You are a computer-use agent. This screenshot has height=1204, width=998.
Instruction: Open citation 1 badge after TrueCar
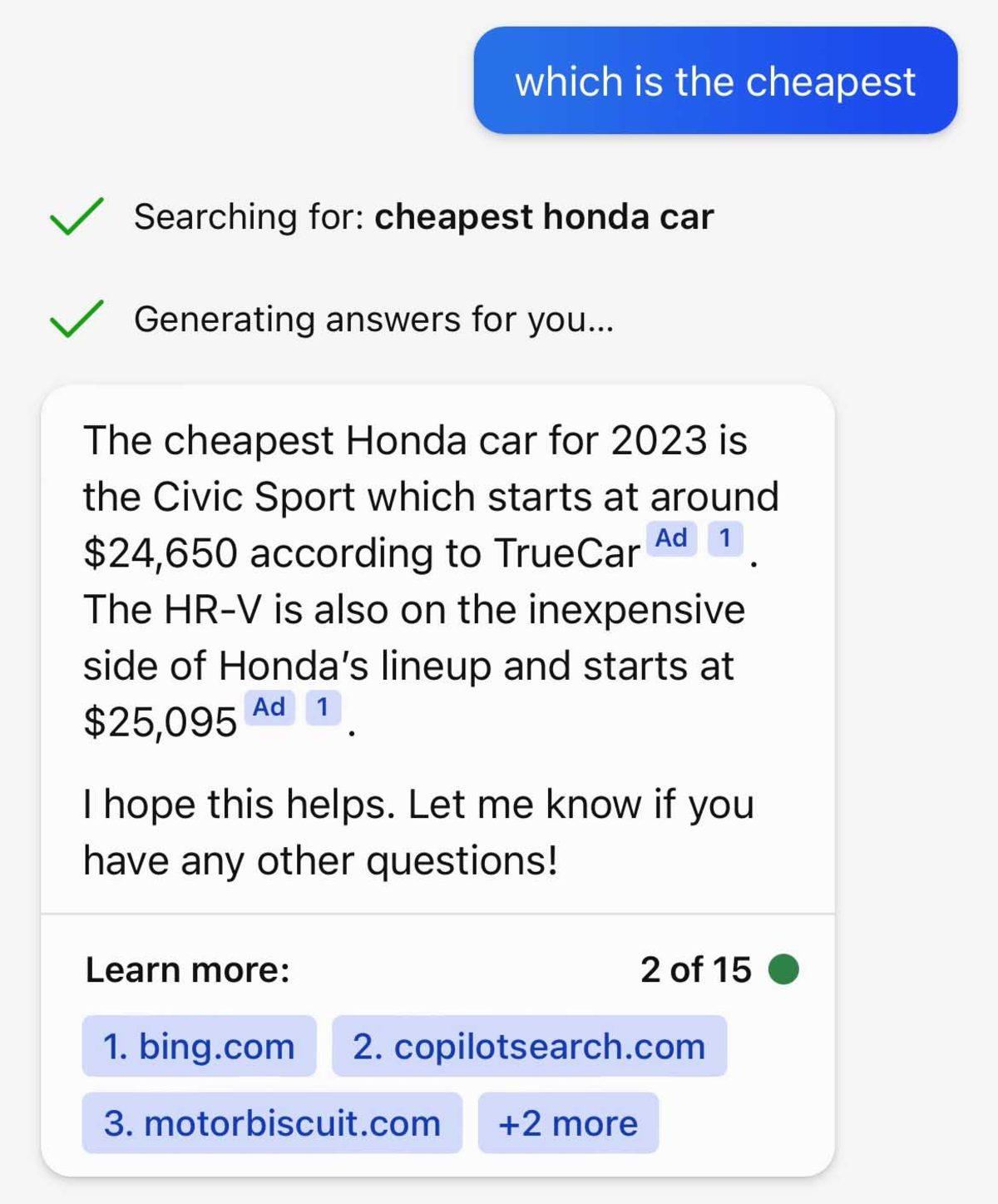pyautogui.click(x=724, y=538)
